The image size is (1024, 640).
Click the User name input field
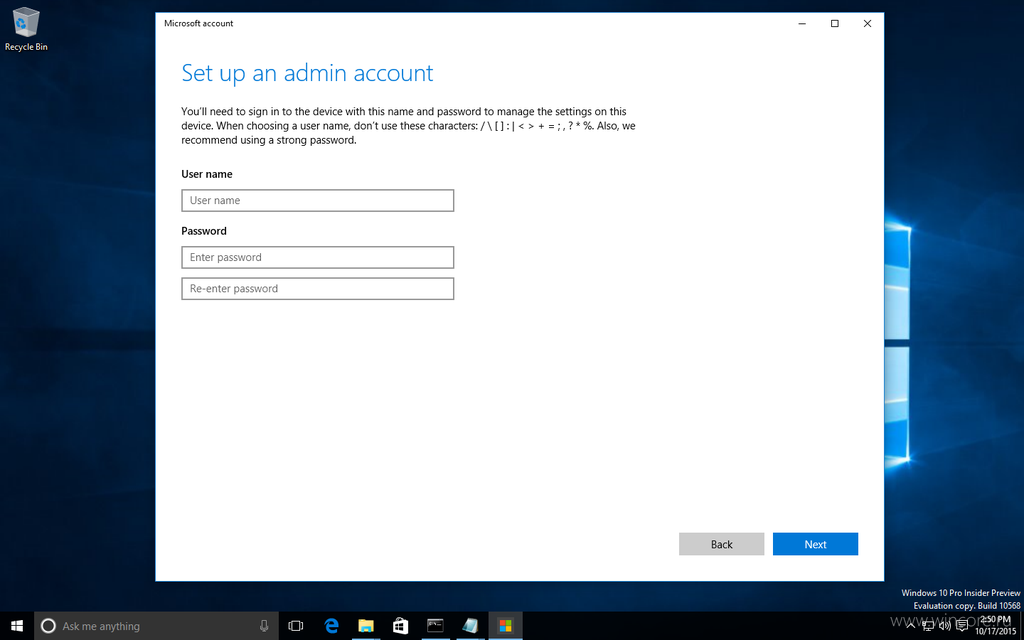317,200
